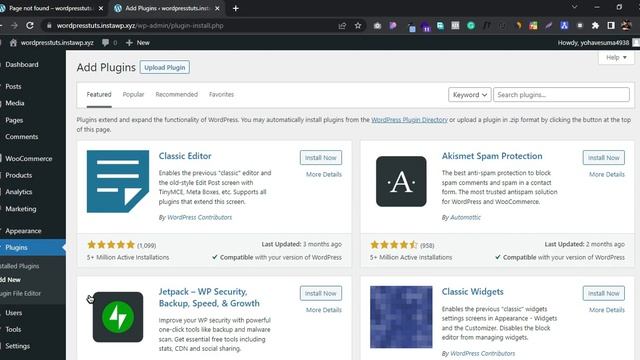
Task: Open the WordPress Contributors link under Classic Editor
Action: point(200,217)
